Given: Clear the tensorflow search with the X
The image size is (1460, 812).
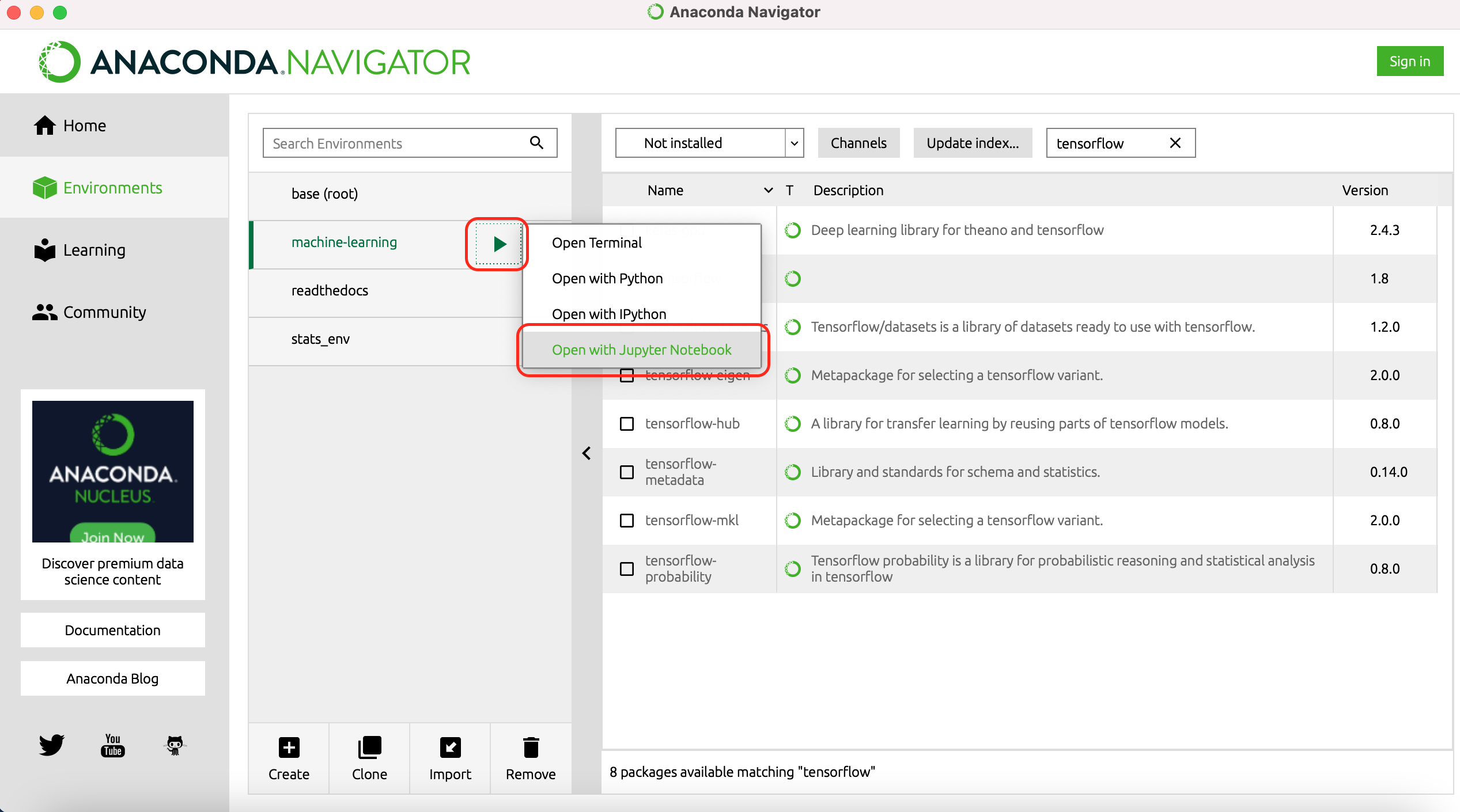Looking at the screenshot, I should click(x=1175, y=143).
